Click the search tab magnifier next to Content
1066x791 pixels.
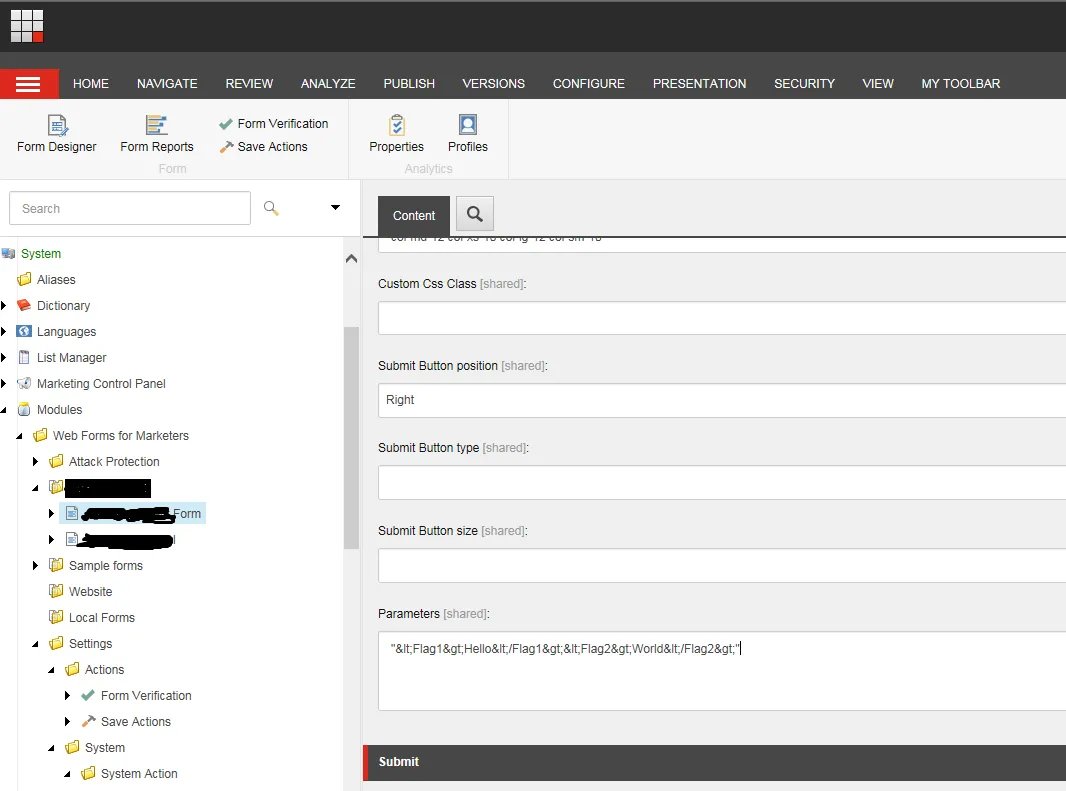pos(475,214)
